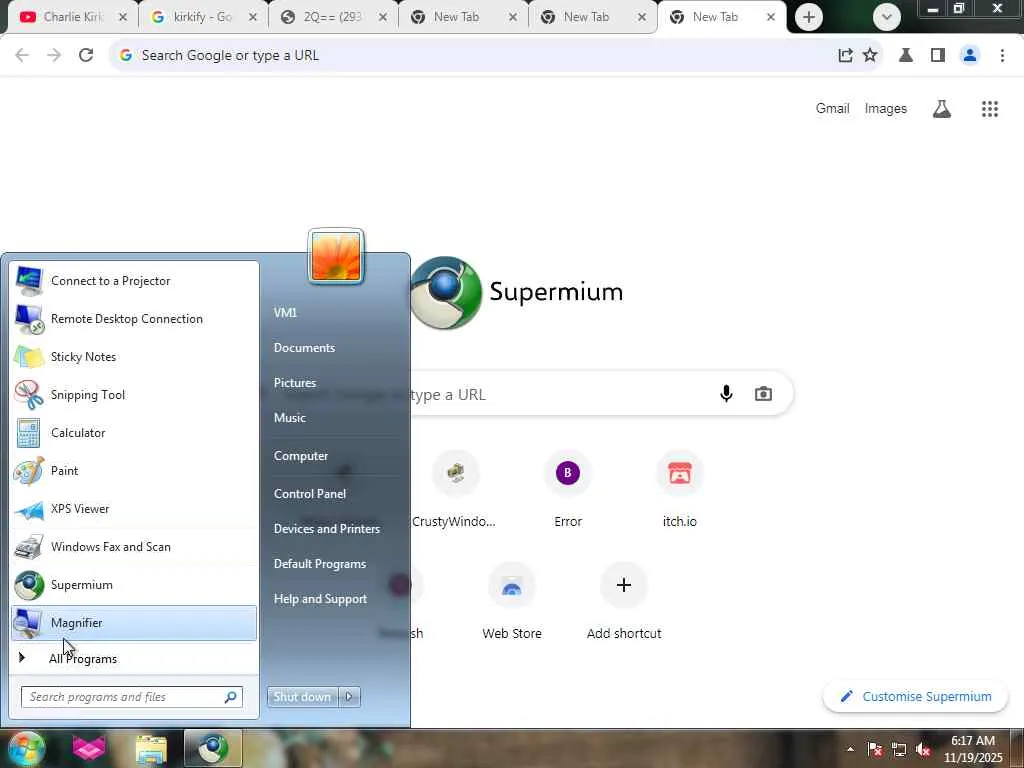Screen dimensions: 1024x768
Task: Close the kirkify tab
Action: pyautogui.click(x=253, y=18)
